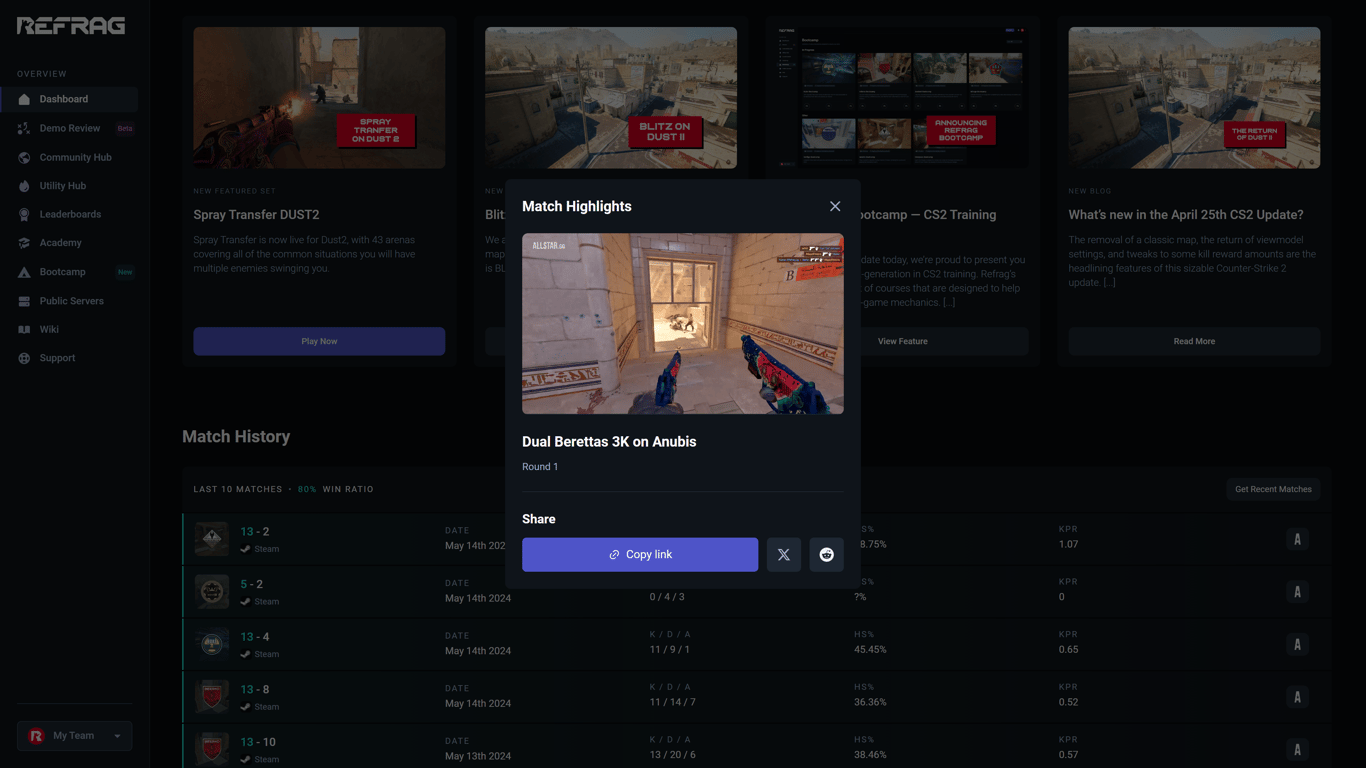This screenshot has height=768, width=1366.
Task: Click the 13 - 8 match score
Action: tap(255, 689)
